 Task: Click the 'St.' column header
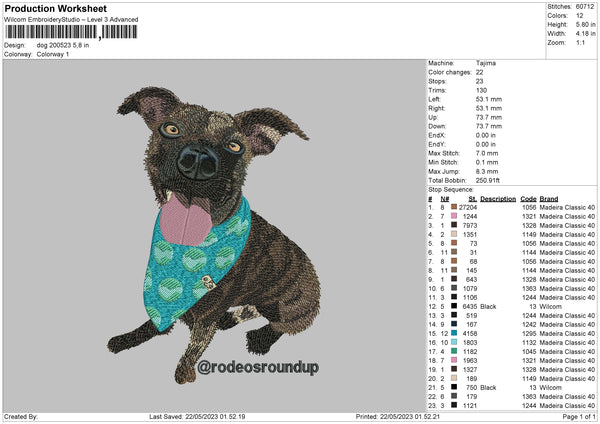tap(473, 199)
